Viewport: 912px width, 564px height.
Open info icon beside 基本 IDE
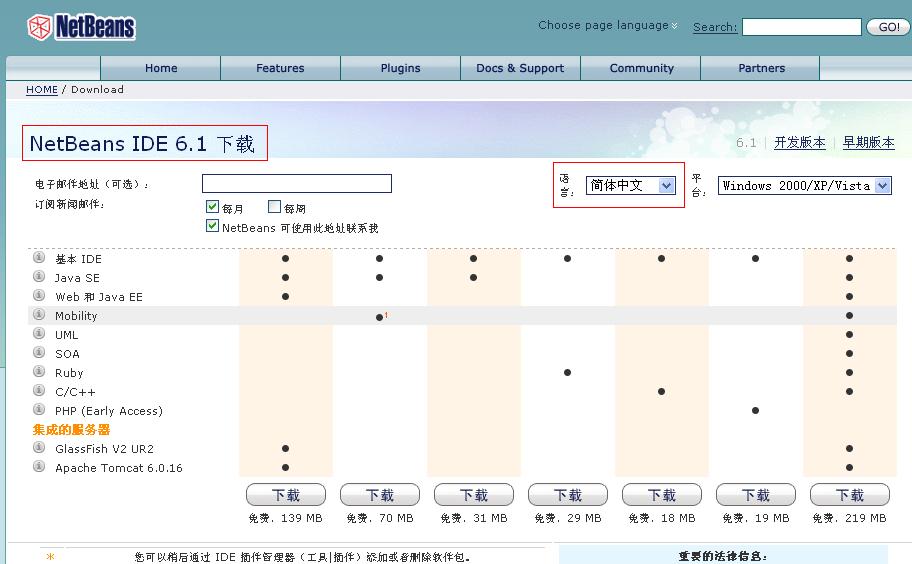point(39,257)
